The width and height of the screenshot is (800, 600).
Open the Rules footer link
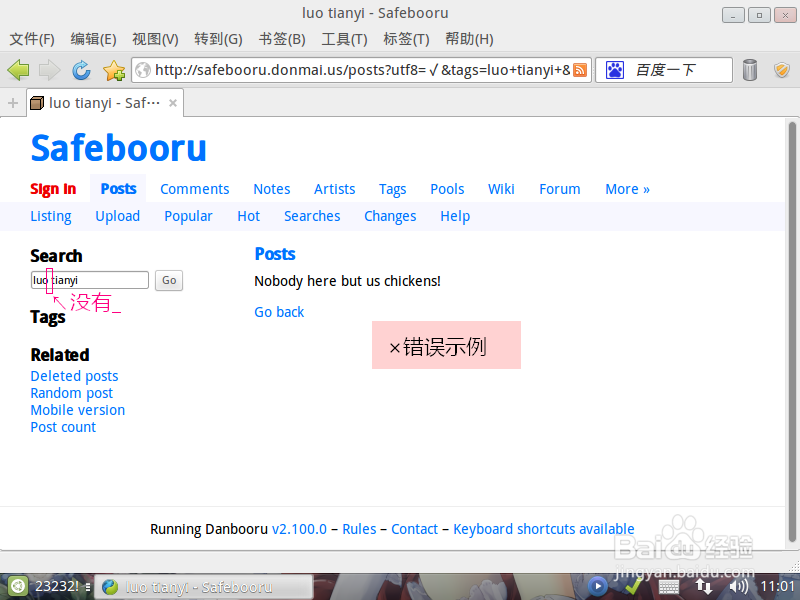pyautogui.click(x=359, y=529)
